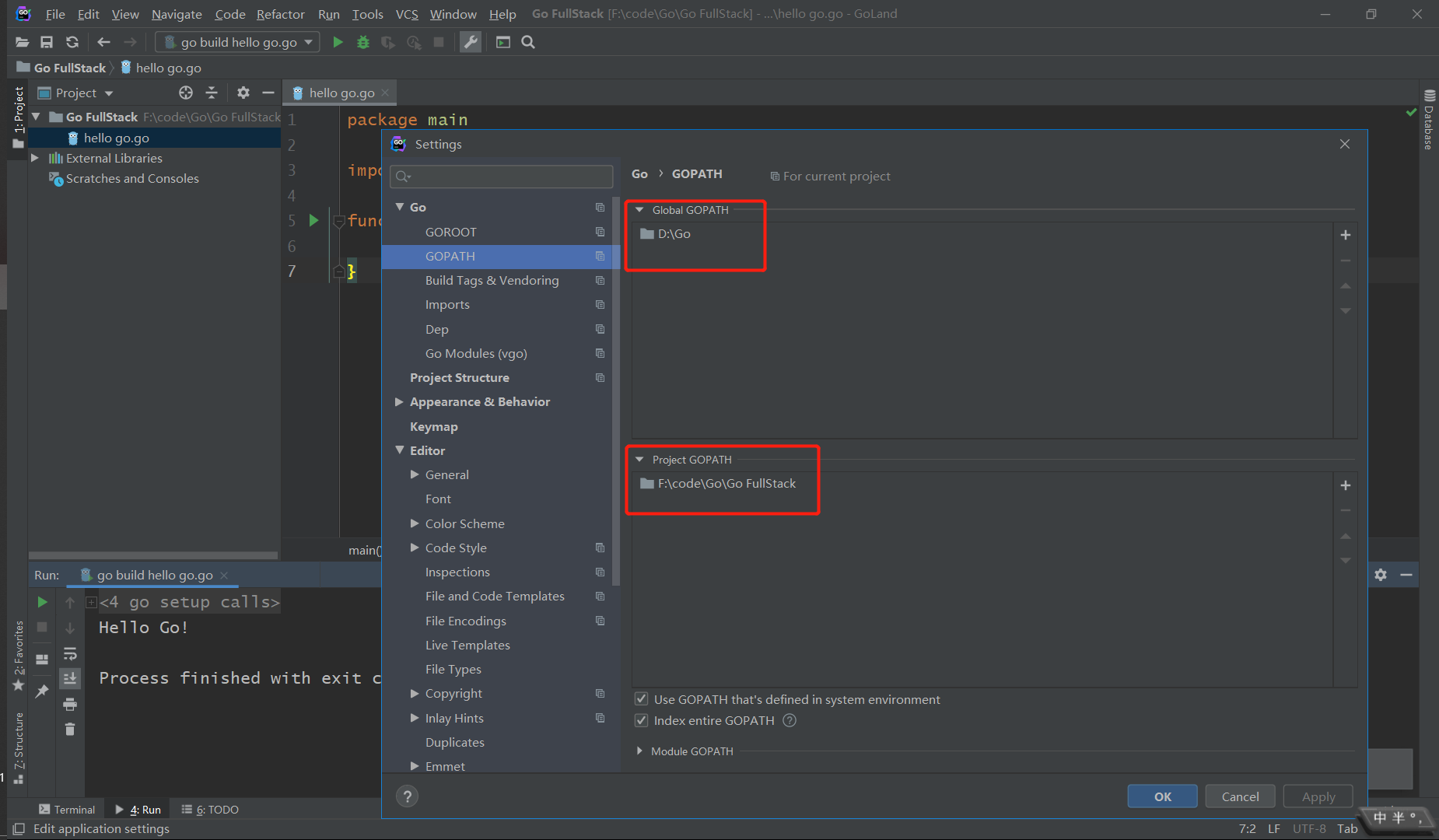Click the Synchronize refresh toolbar icon

tap(72, 42)
